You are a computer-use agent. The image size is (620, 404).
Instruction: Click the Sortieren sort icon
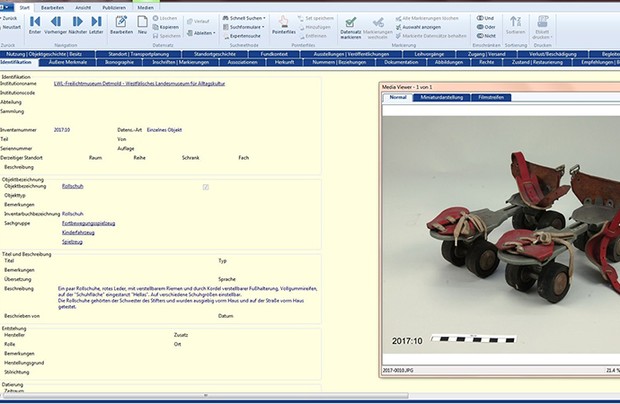tap(515, 25)
